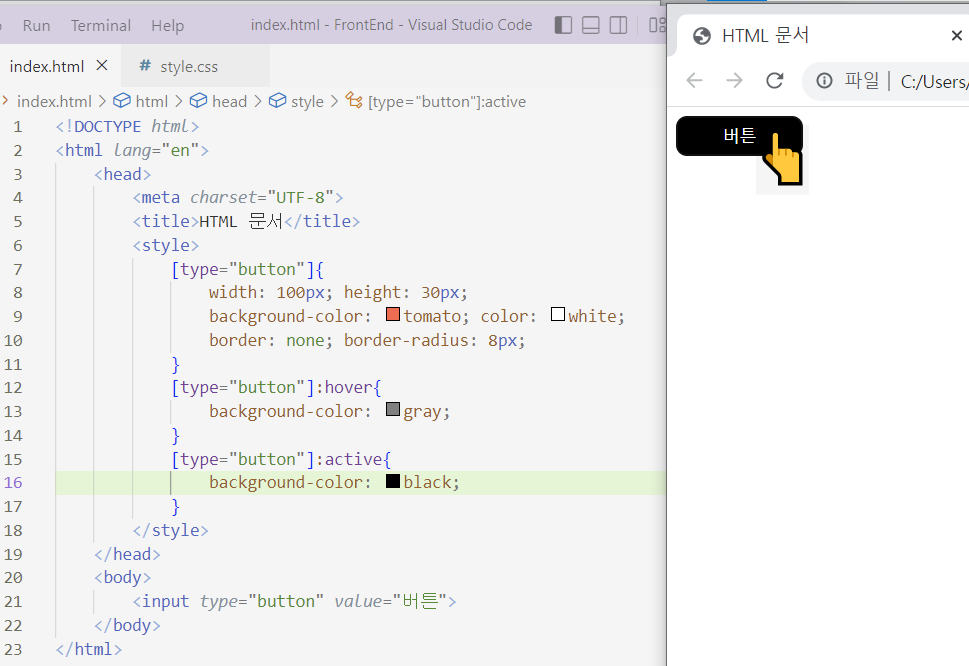
Task: Click the CSS hash icon on style.css tab
Action: pyautogui.click(x=145, y=65)
